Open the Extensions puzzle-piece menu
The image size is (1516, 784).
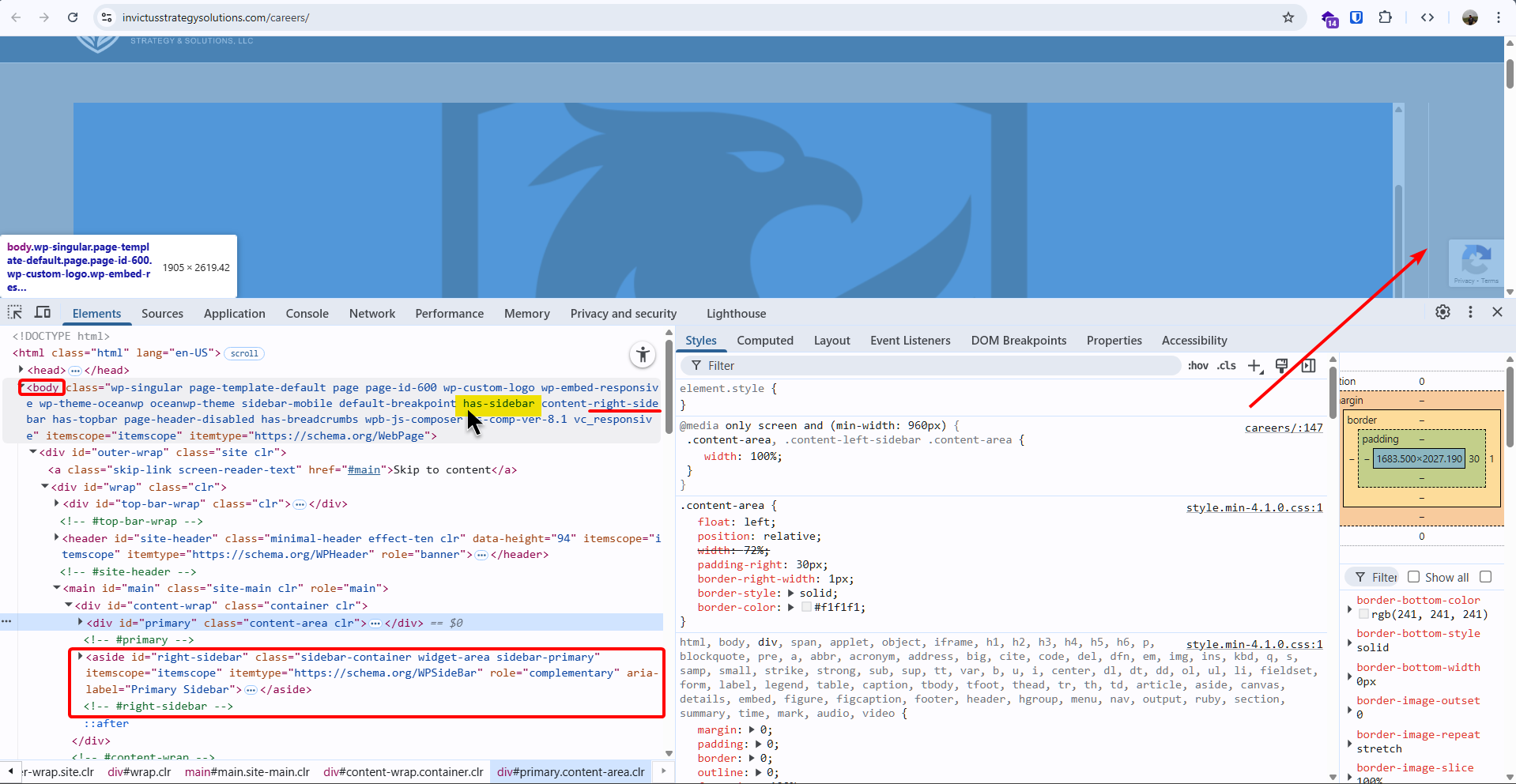1385,17
